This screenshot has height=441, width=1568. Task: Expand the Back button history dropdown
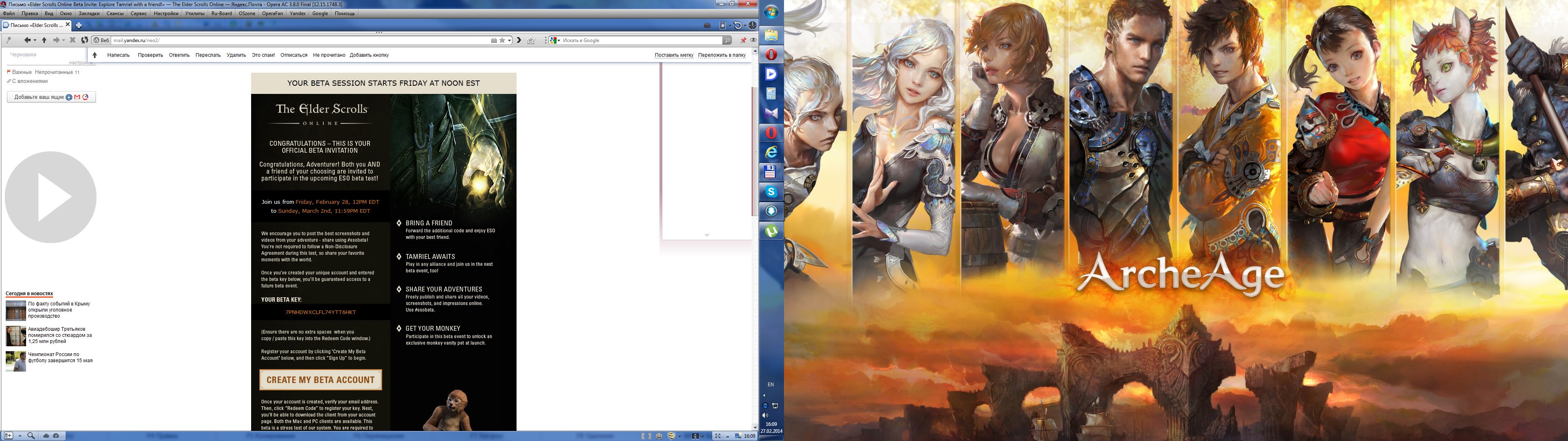[x=34, y=40]
